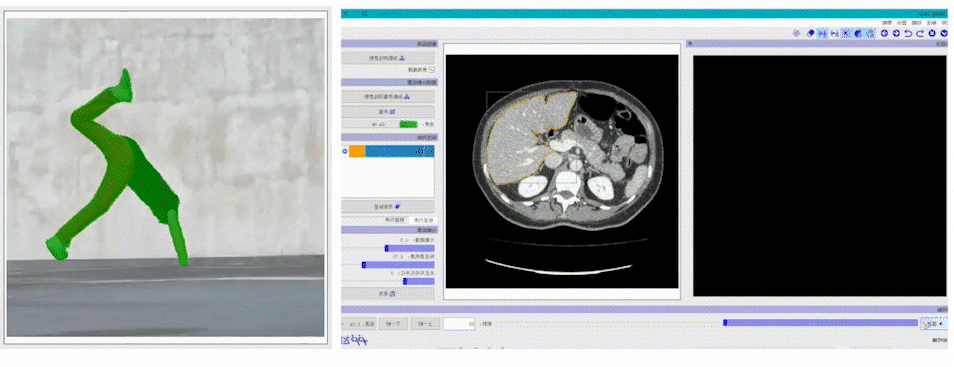Click the small round icon in the blue list row
Screen dimensions: 954x367
point(344,151)
